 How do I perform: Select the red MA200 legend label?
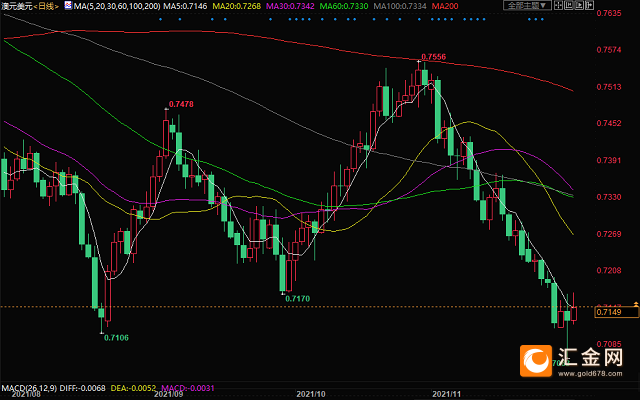tap(445, 6)
